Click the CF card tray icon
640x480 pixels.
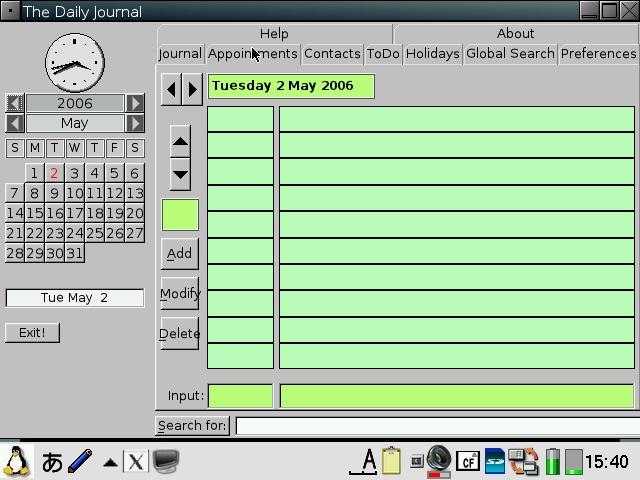tap(467, 461)
